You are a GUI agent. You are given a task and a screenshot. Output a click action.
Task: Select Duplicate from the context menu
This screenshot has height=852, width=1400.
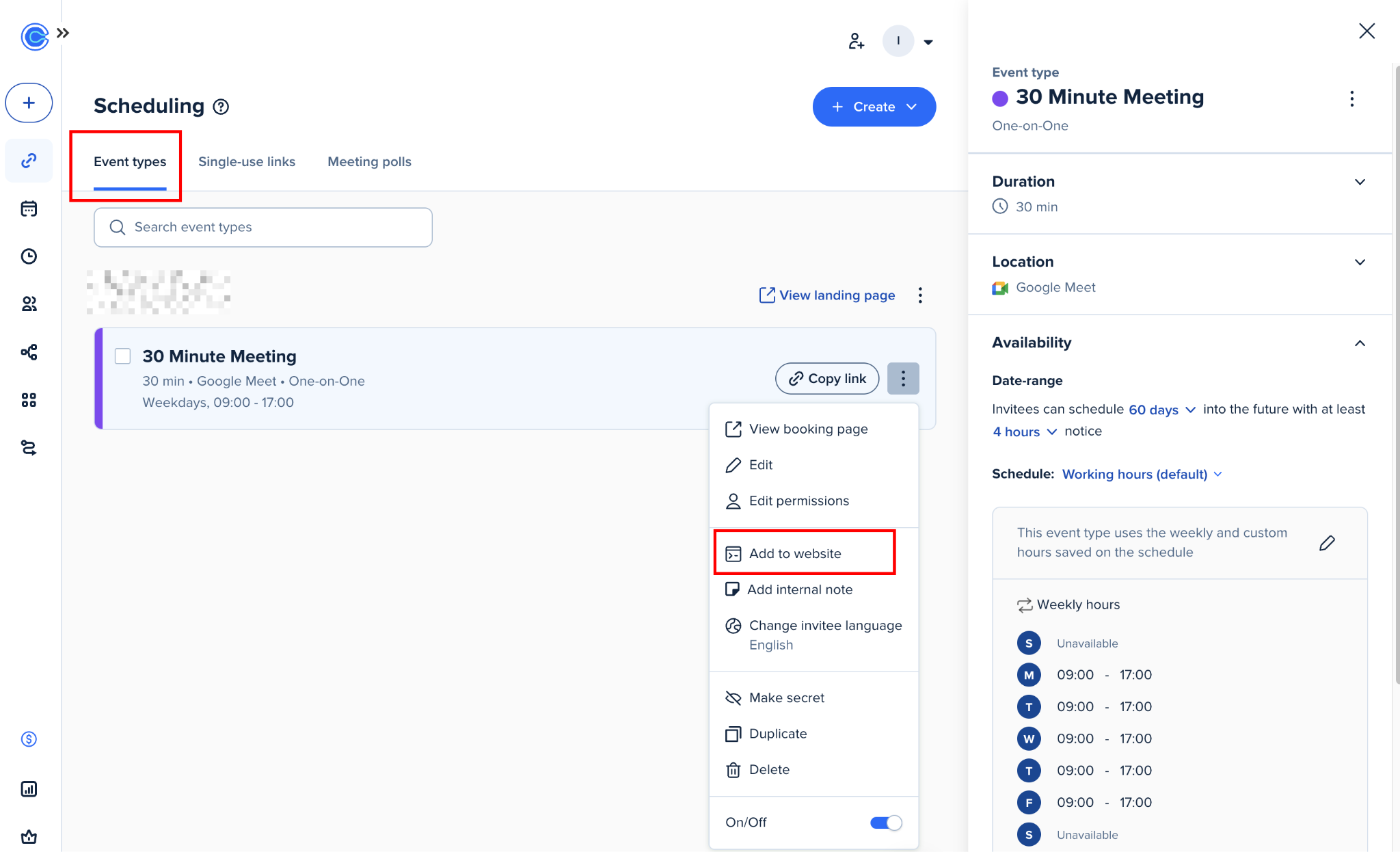click(777, 734)
